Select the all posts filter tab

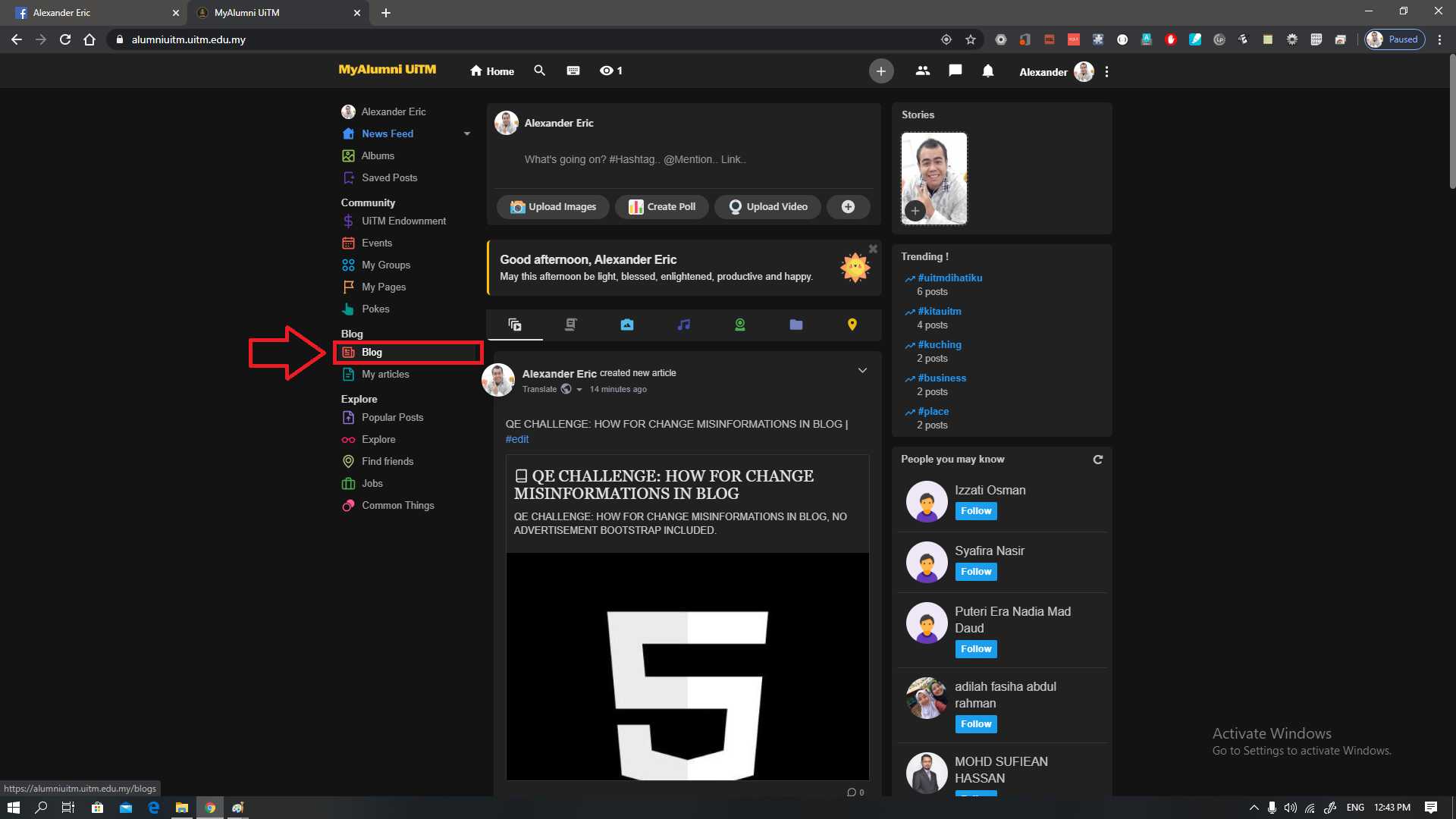(x=515, y=325)
